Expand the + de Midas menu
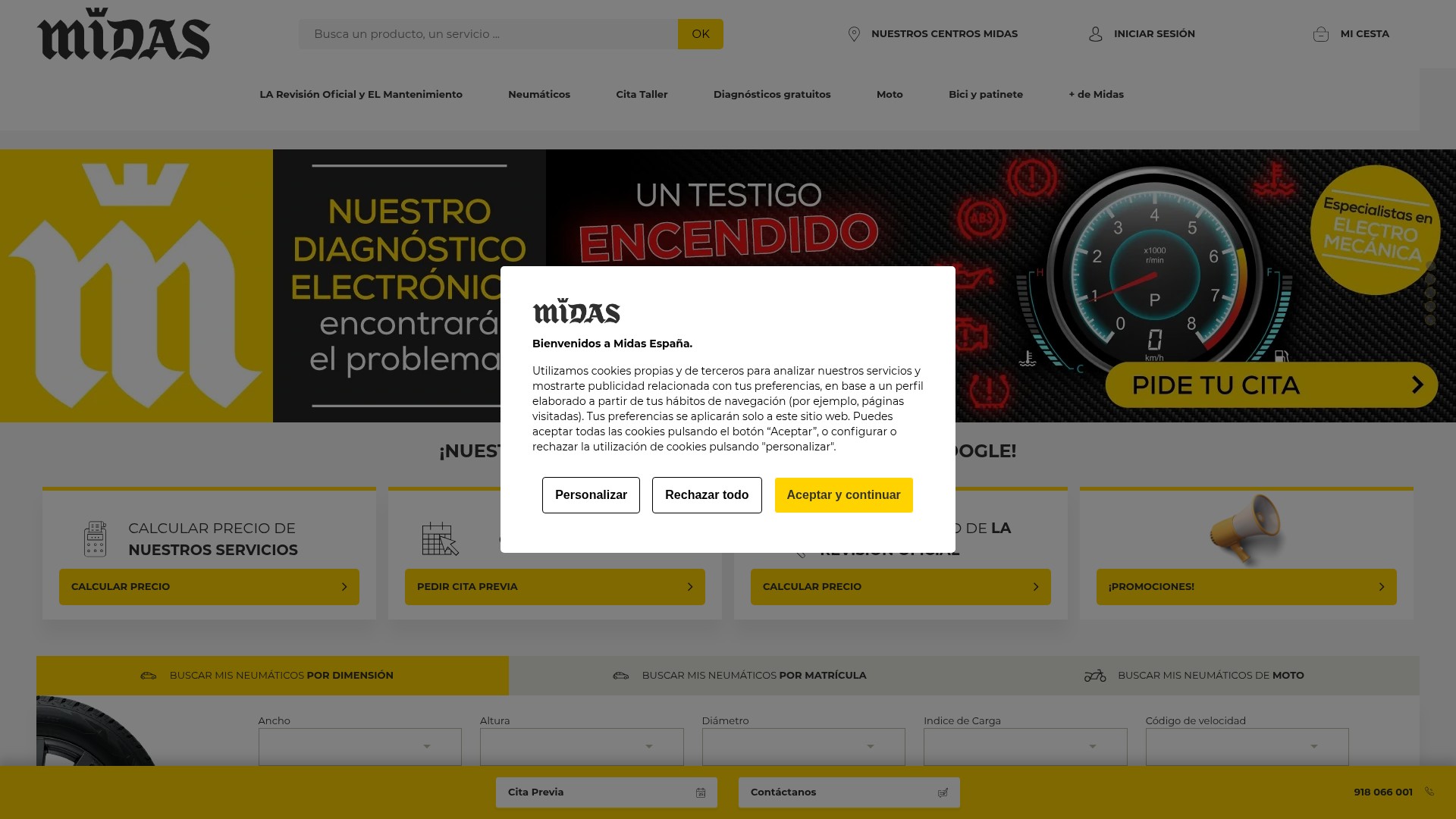Image resolution: width=1456 pixels, height=819 pixels. tap(1097, 95)
